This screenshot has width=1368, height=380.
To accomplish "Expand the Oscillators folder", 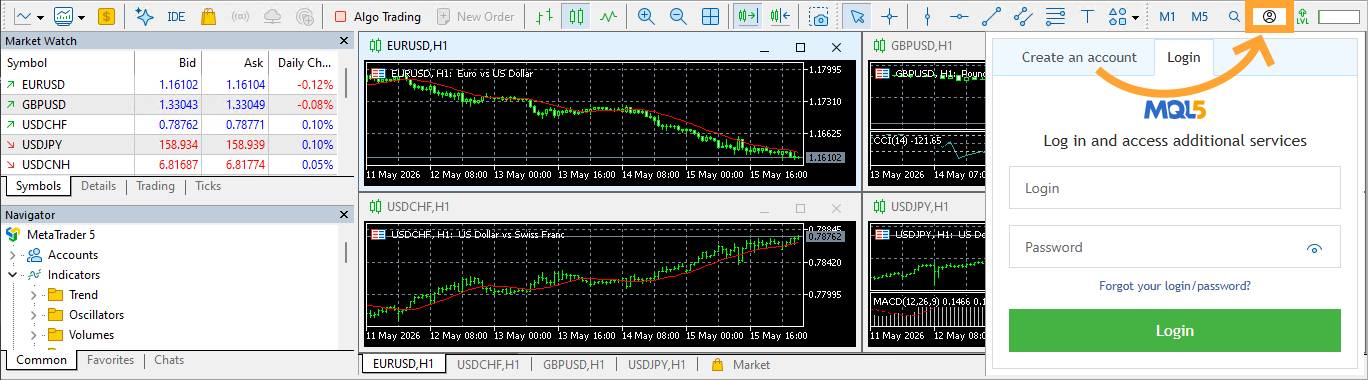I will tap(33, 315).
